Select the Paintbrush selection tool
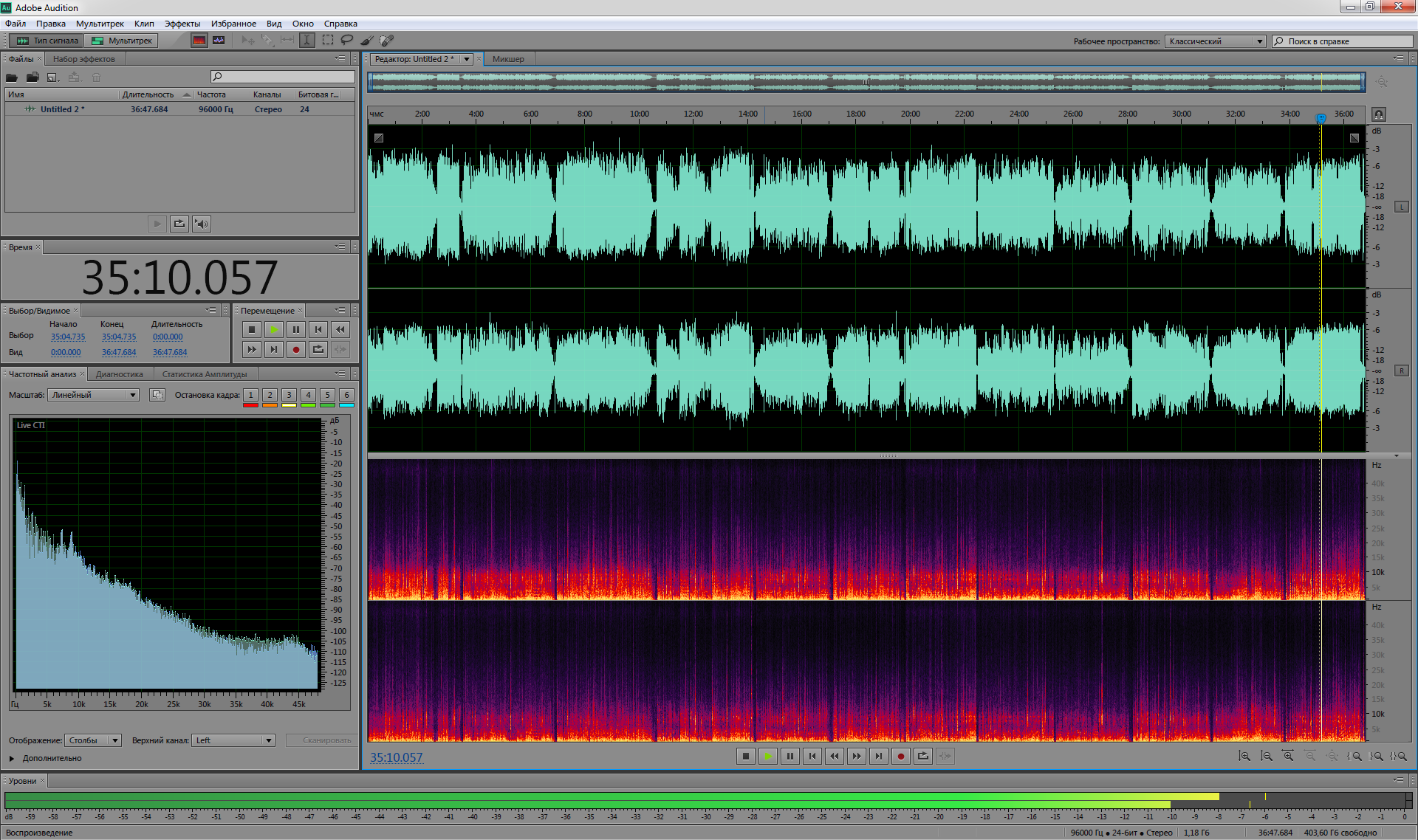 (366, 41)
